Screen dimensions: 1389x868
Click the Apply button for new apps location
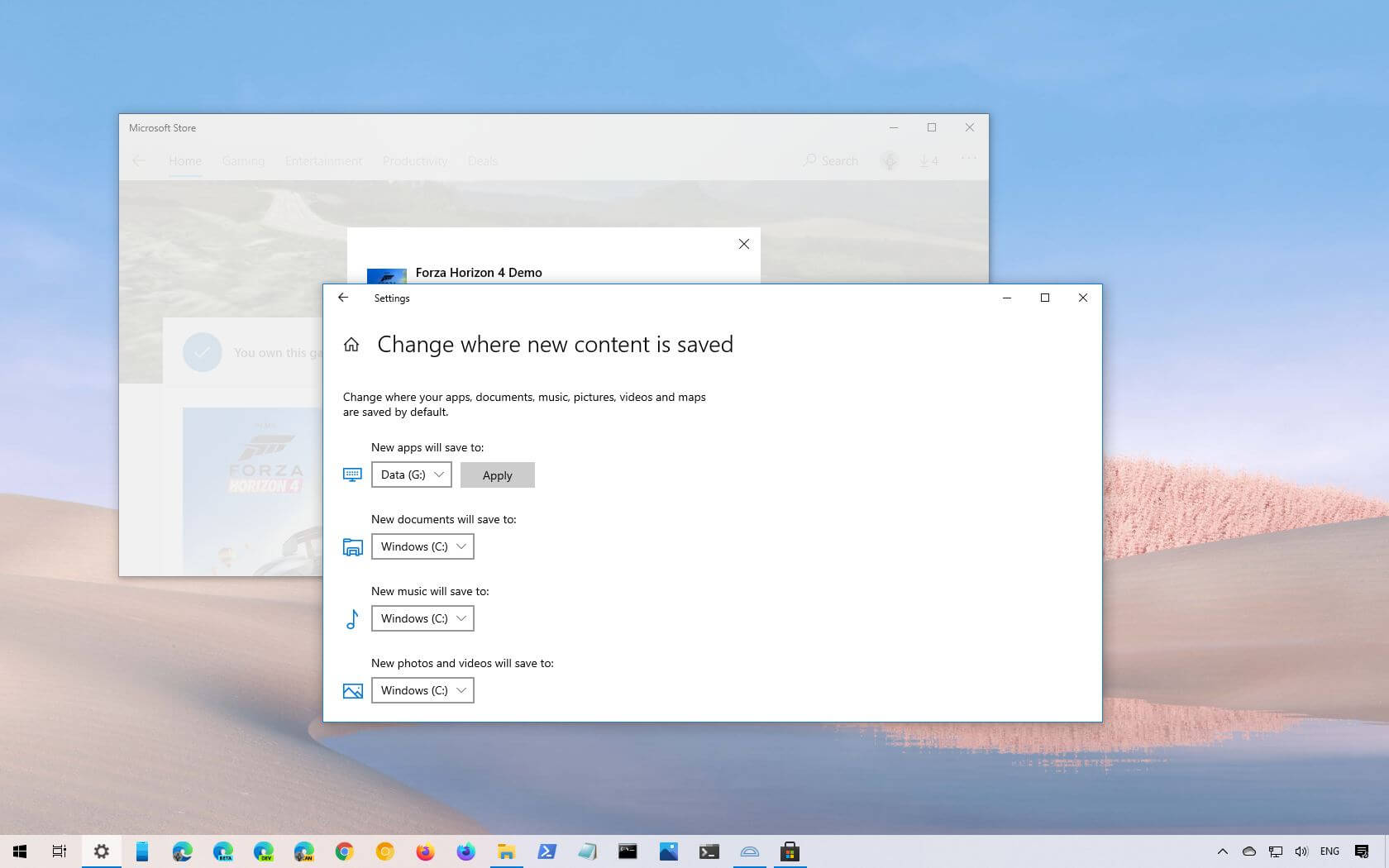[497, 475]
